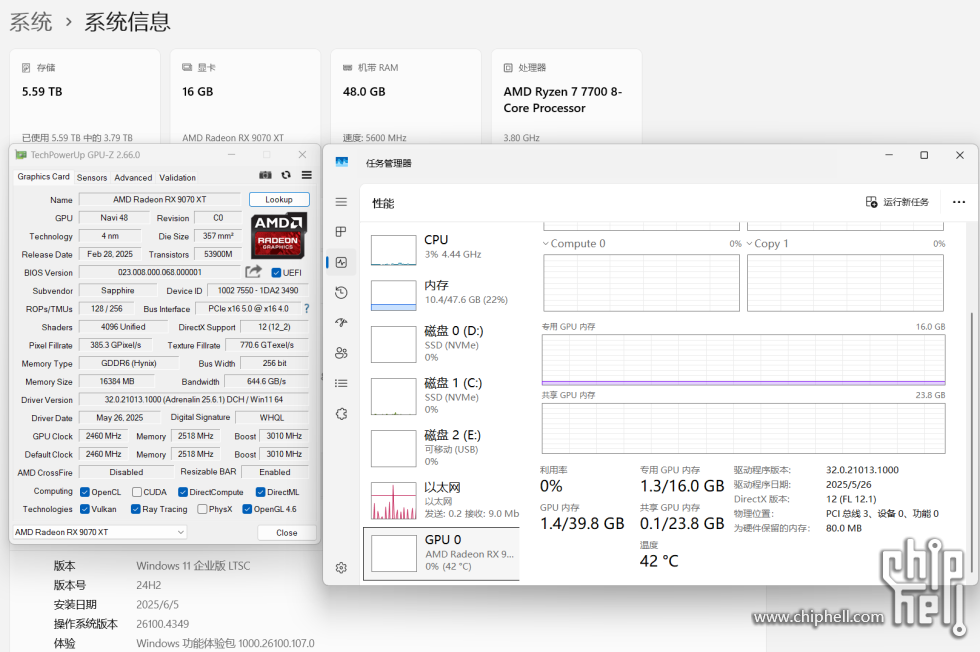The width and height of the screenshot is (980, 652).
Task: Click the RAM card icon
Action: pos(348,68)
